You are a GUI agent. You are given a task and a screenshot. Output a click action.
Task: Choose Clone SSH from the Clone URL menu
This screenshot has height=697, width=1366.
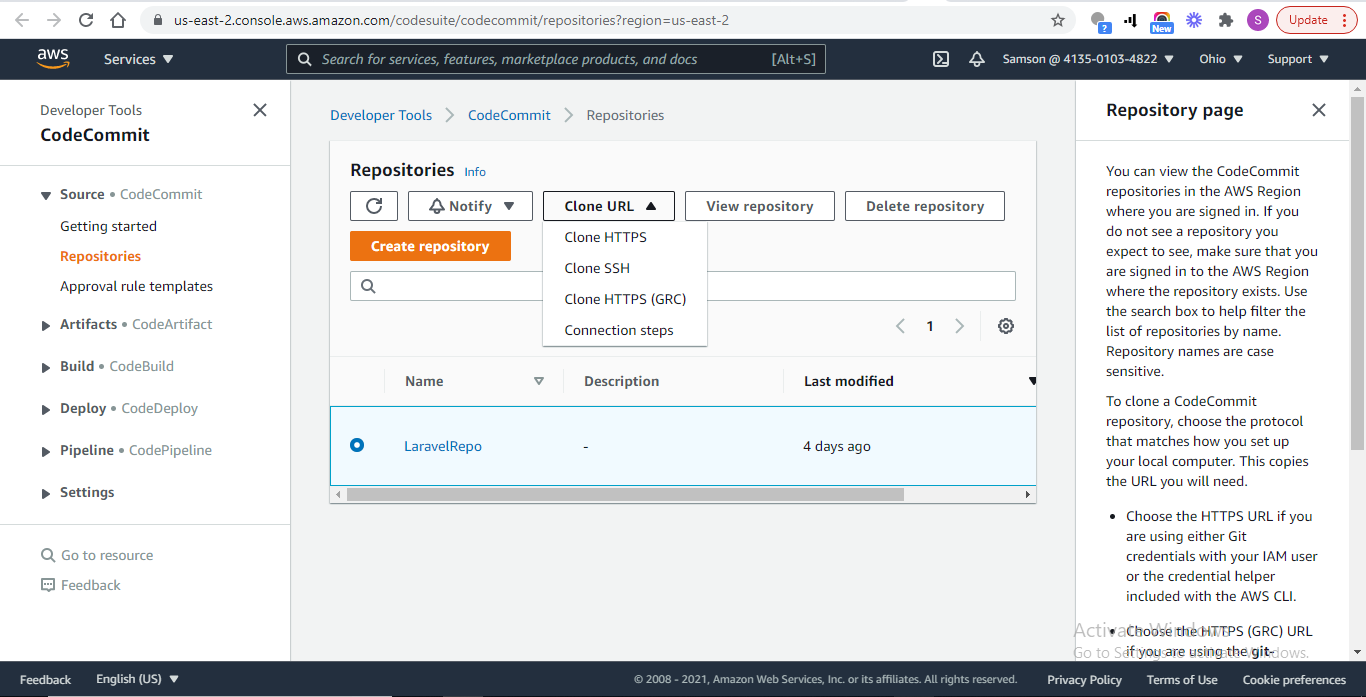click(x=597, y=268)
